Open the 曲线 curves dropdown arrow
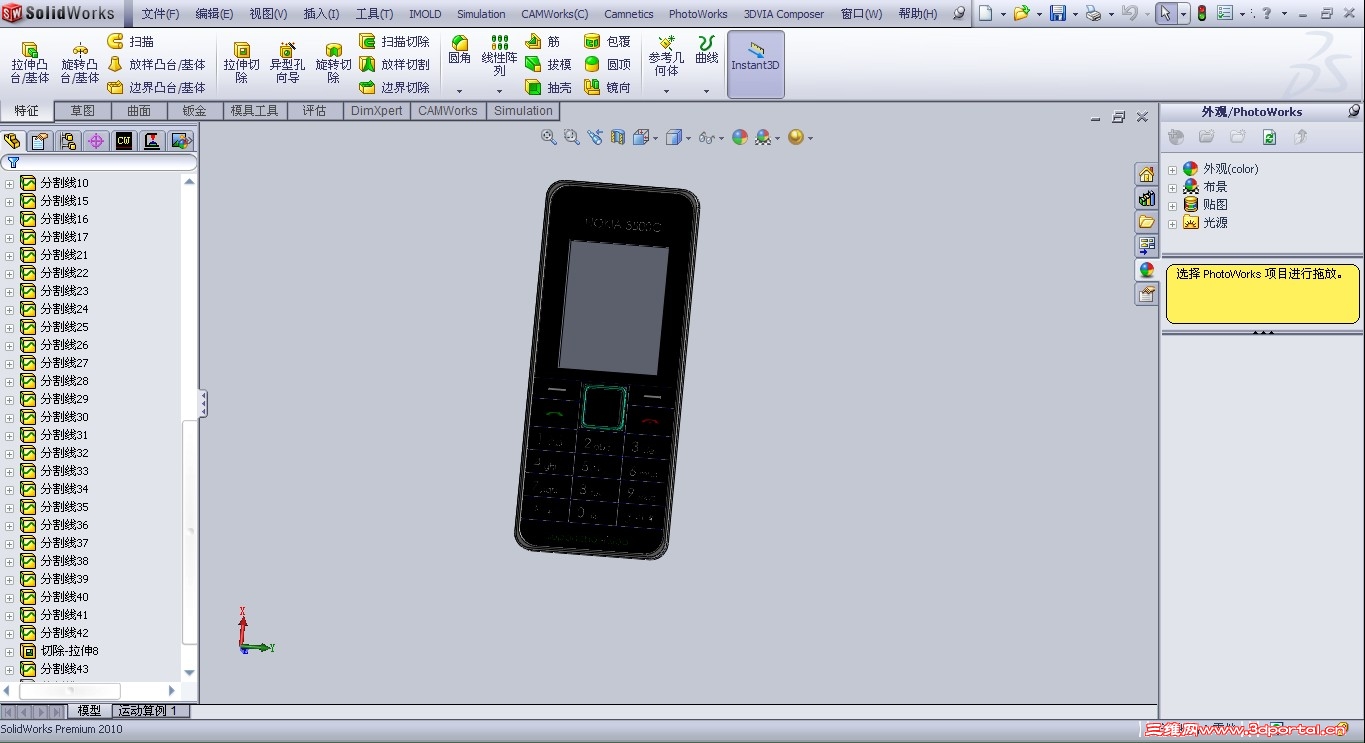The height and width of the screenshot is (743, 1365). [706, 91]
